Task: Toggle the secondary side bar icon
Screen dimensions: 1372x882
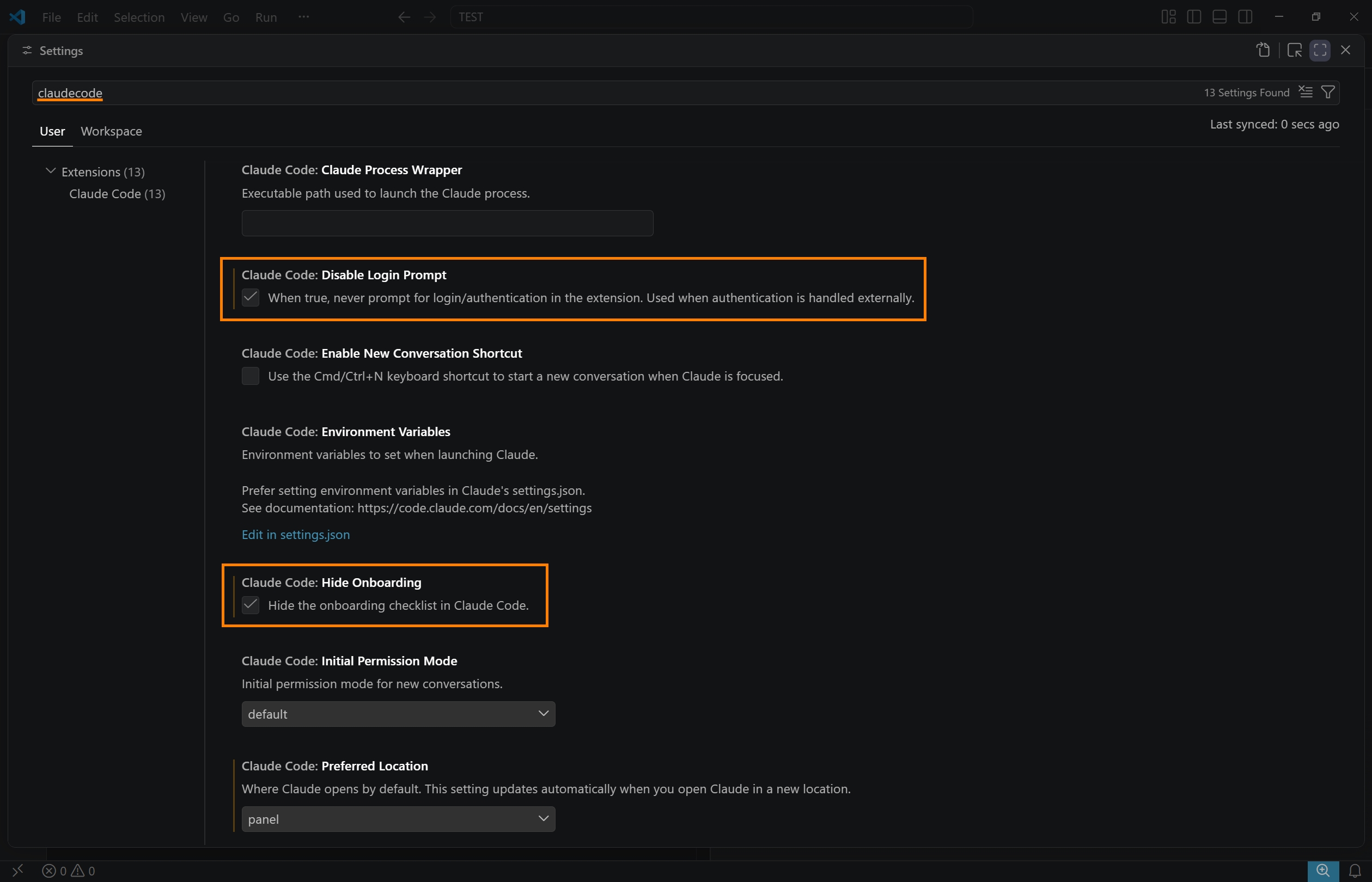Action: (x=1246, y=17)
